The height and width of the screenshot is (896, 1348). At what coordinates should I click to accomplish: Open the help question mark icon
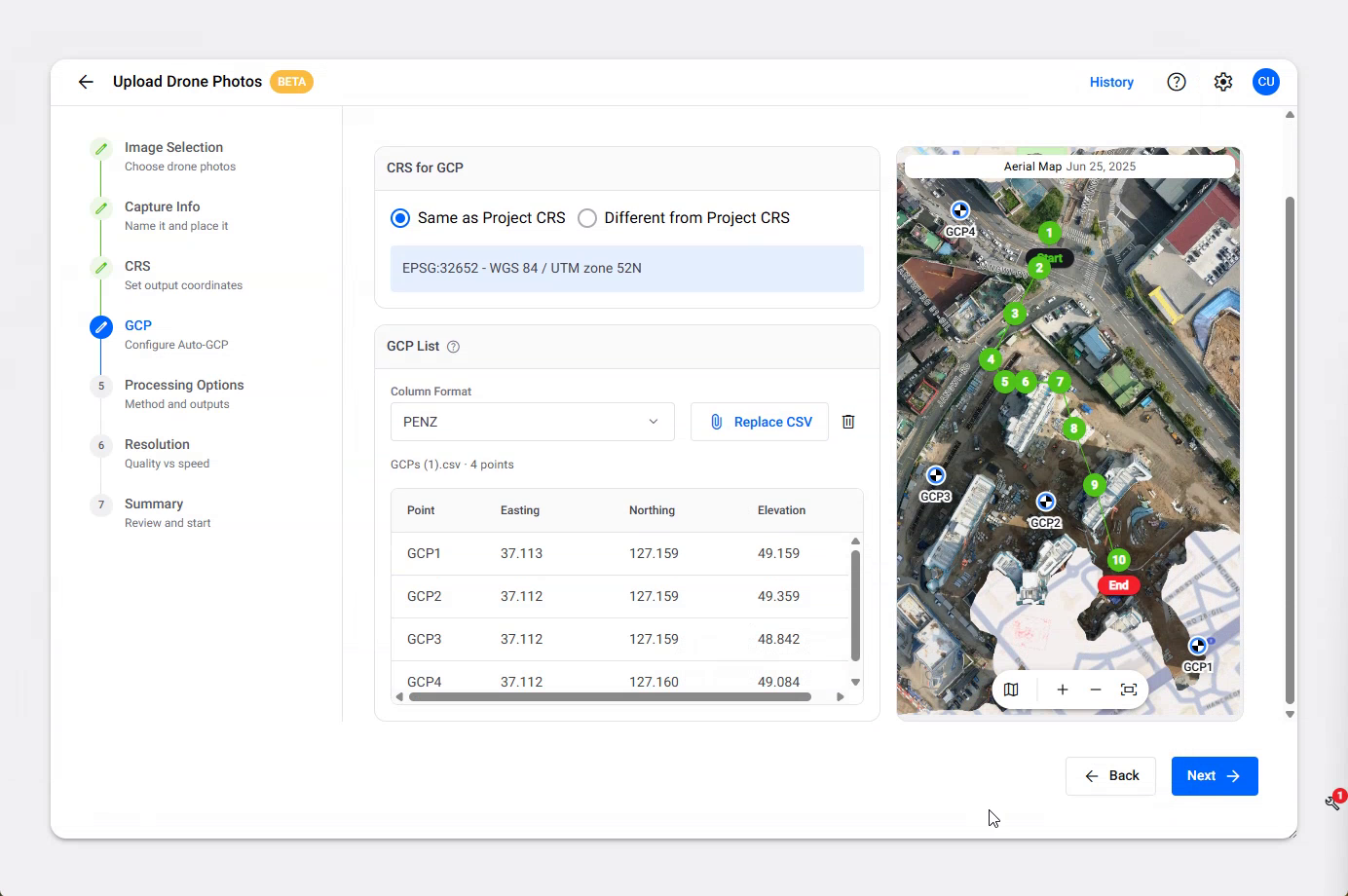point(1177,82)
